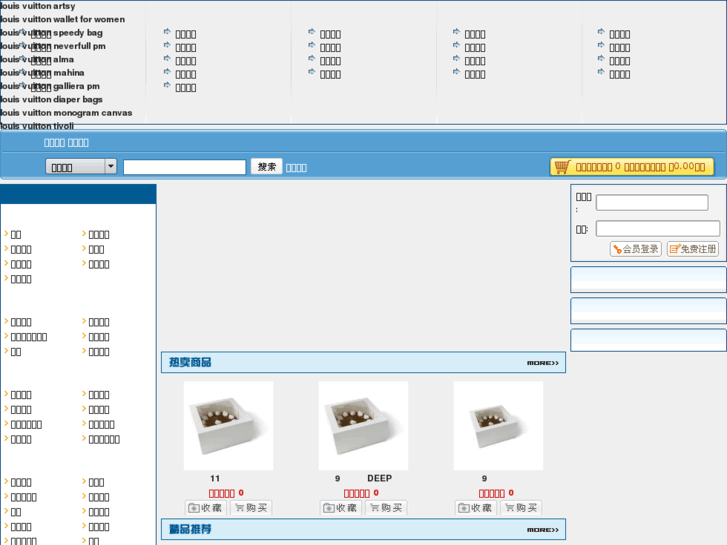Focus the search keyword input field

tap(184, 167)
